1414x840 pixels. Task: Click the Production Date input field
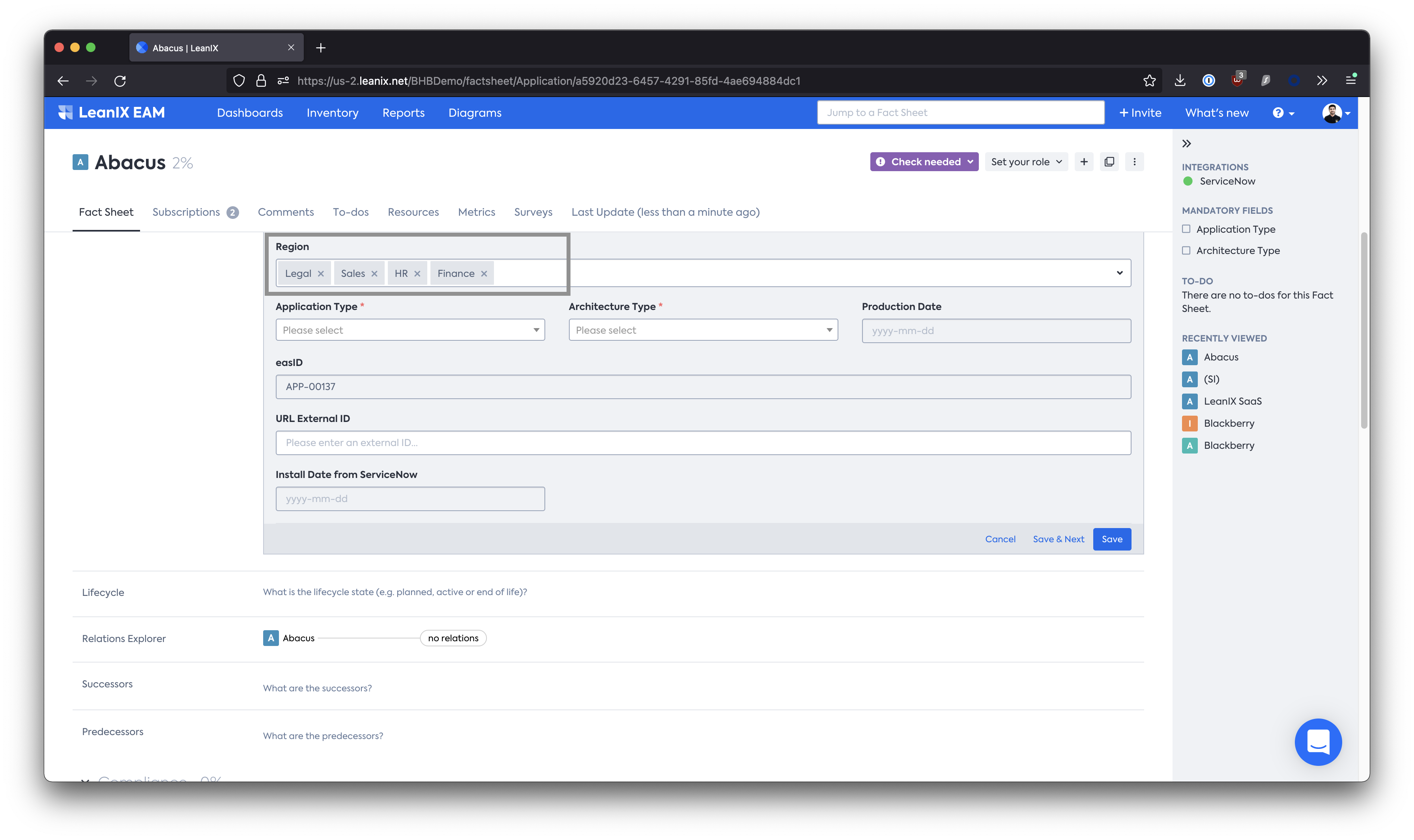tap(996, 331)
